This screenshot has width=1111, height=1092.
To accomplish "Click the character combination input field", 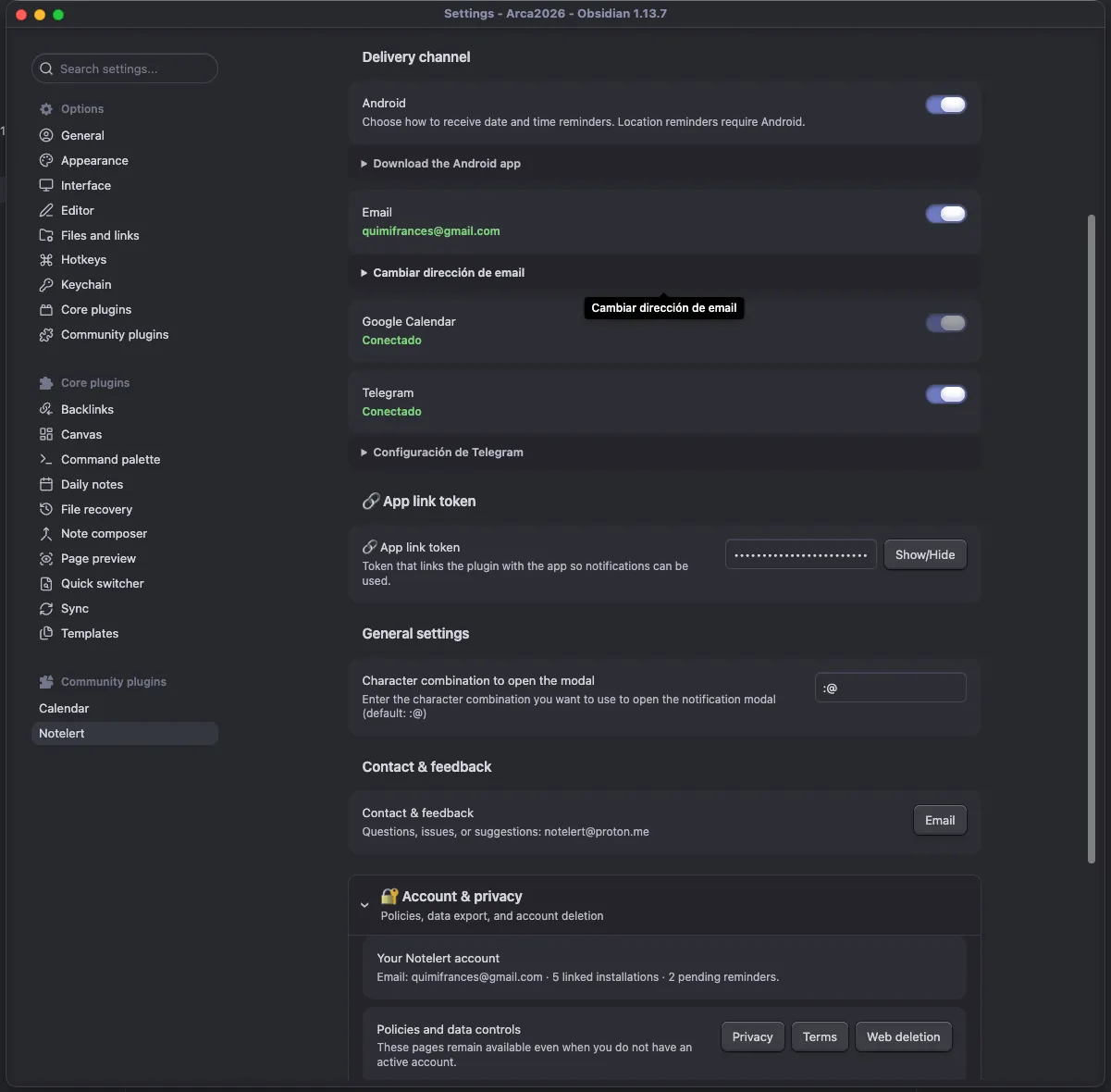I will (891, 688).
